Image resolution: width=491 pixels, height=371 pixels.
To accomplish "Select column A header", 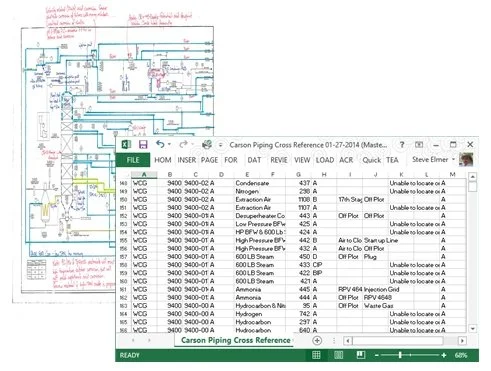I will (144, 174).
